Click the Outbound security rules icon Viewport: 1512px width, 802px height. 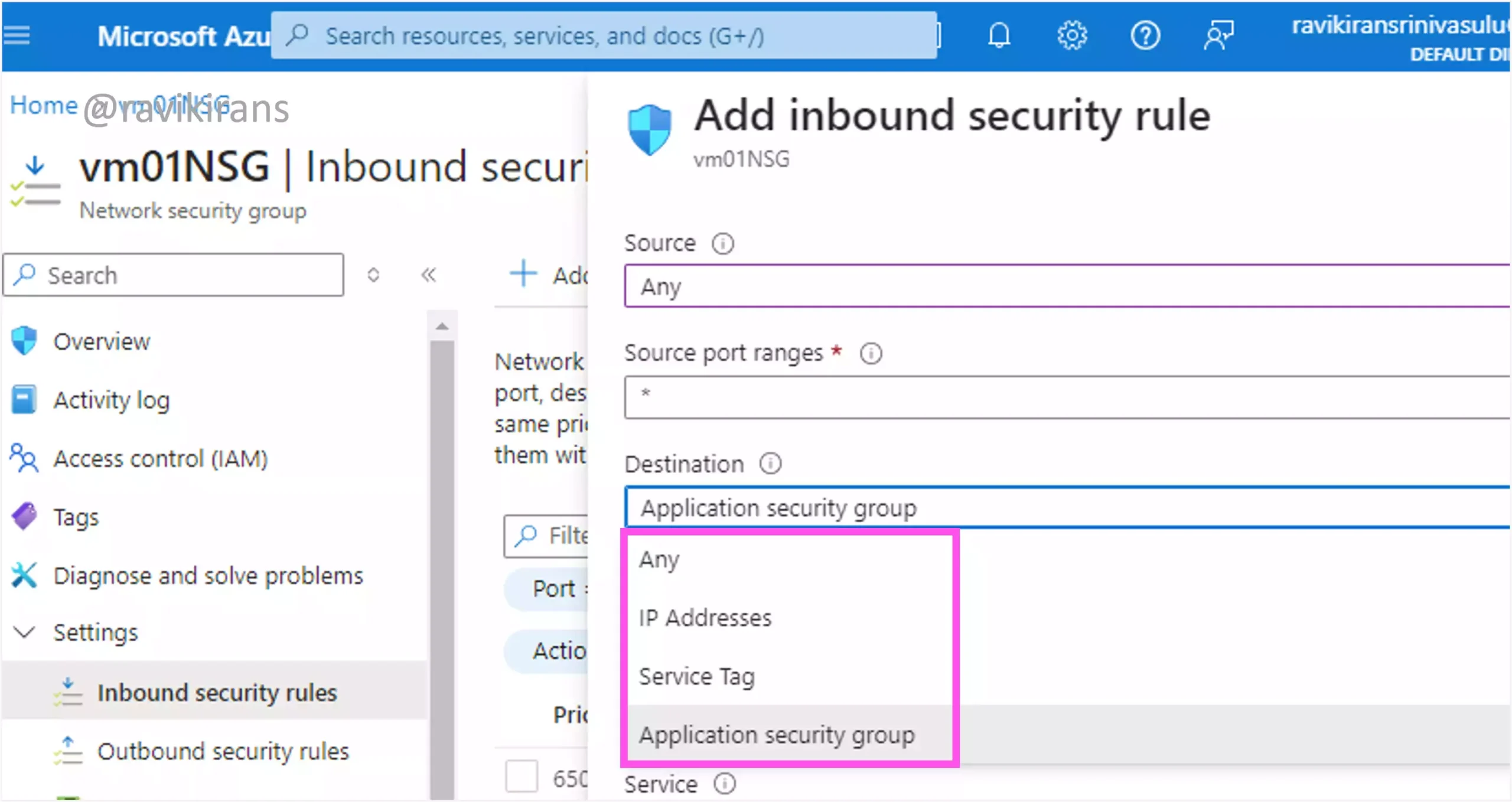68,751
